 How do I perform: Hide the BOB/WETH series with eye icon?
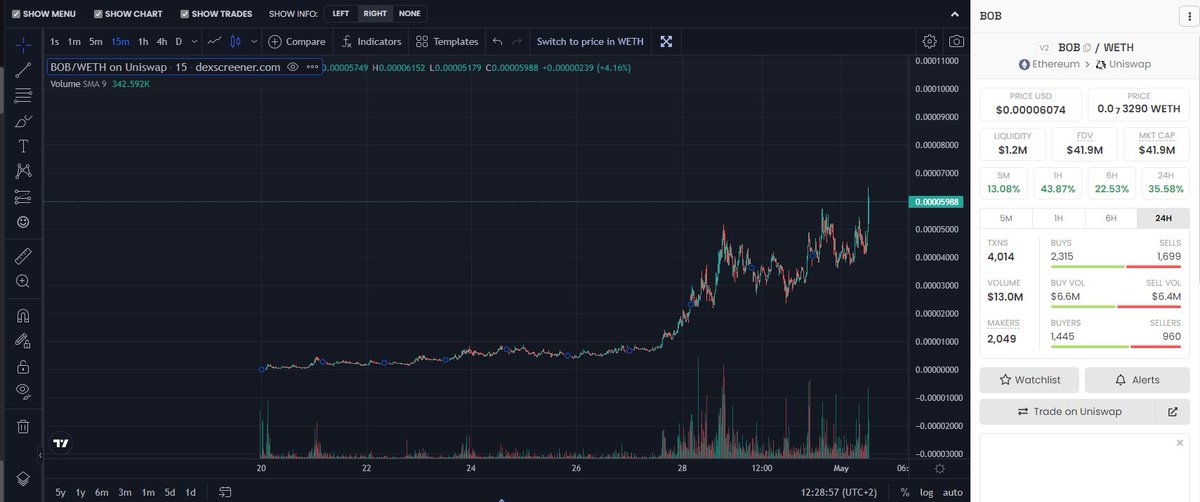293,66
